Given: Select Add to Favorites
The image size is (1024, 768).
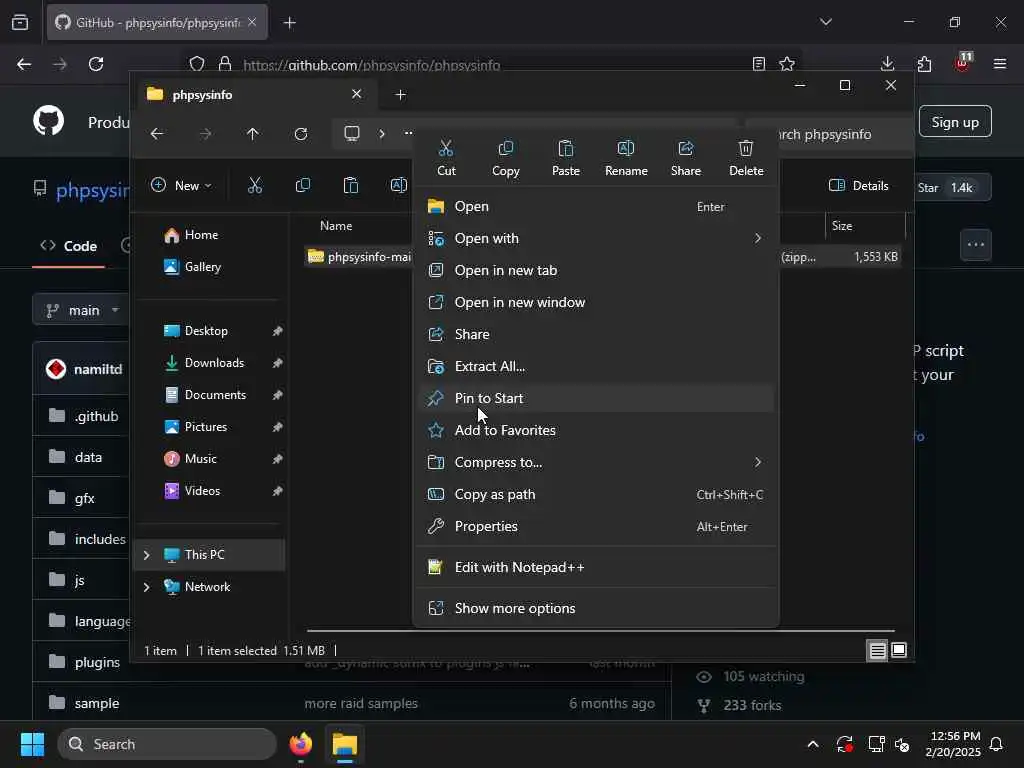Looking at the screenshot, I should click(596, 430).
